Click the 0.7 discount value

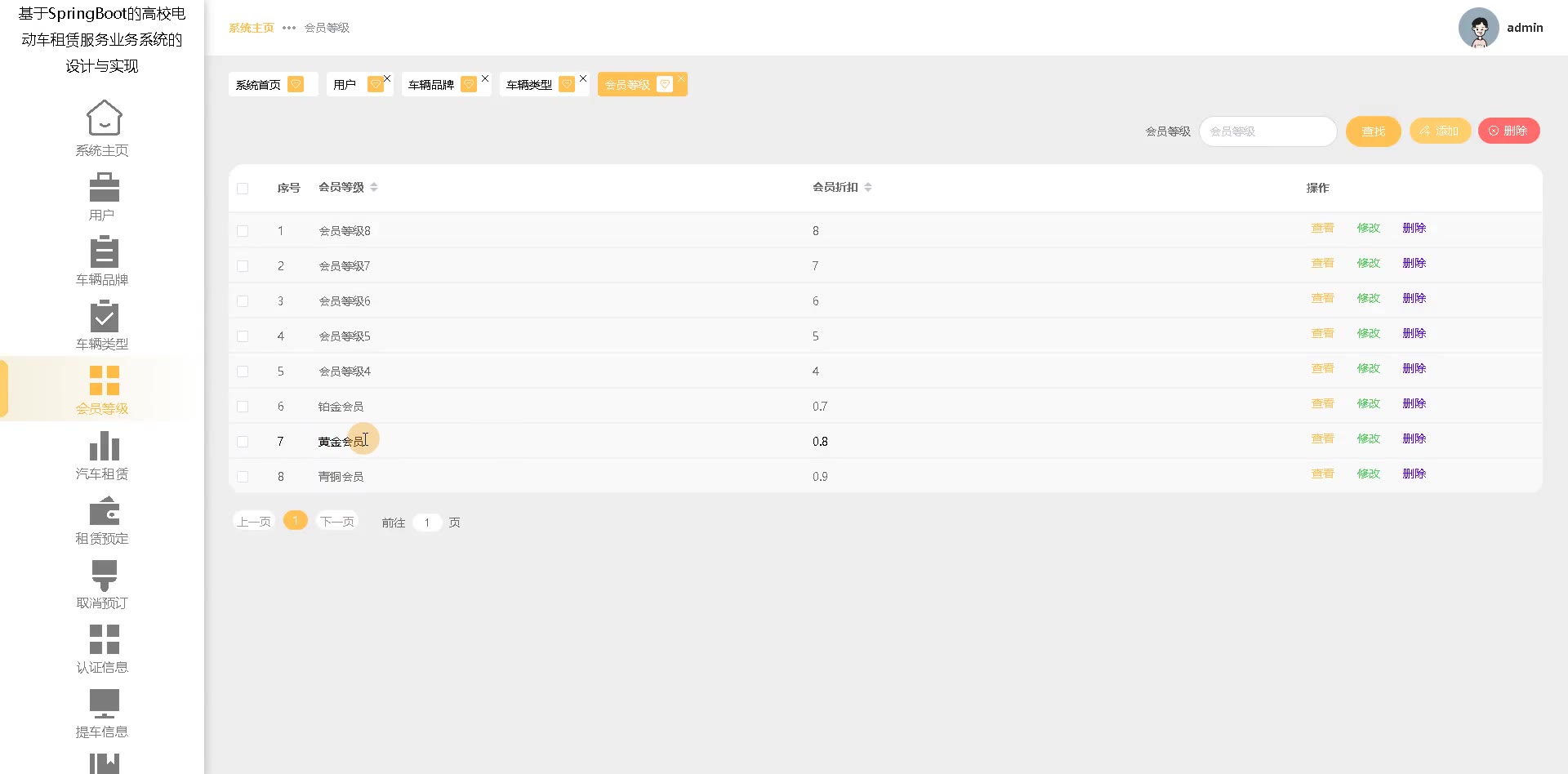(x=820, y=407)
